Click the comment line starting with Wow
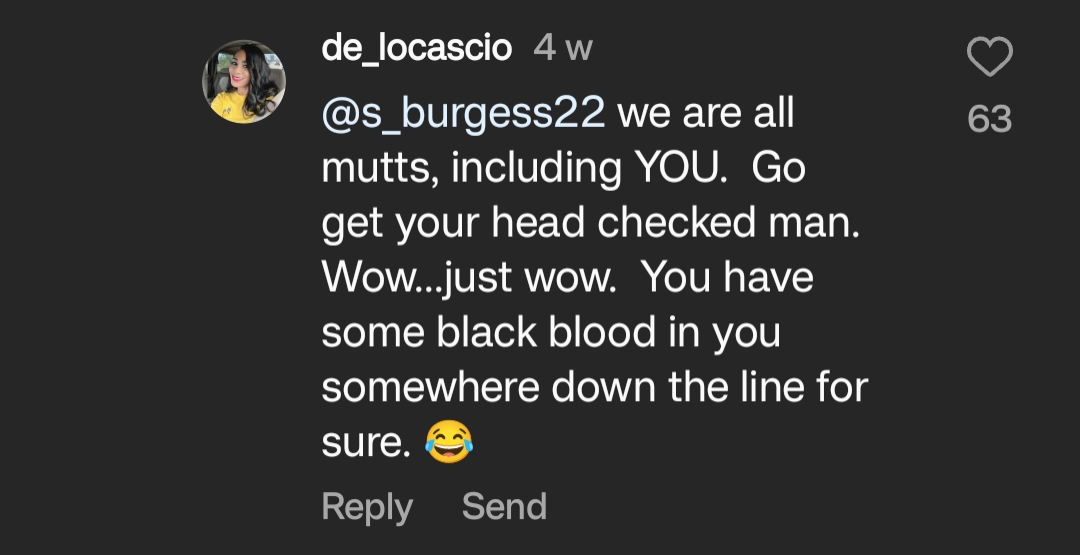Image resolution: width=1080 pixels, height=555 pixels. 568,278
